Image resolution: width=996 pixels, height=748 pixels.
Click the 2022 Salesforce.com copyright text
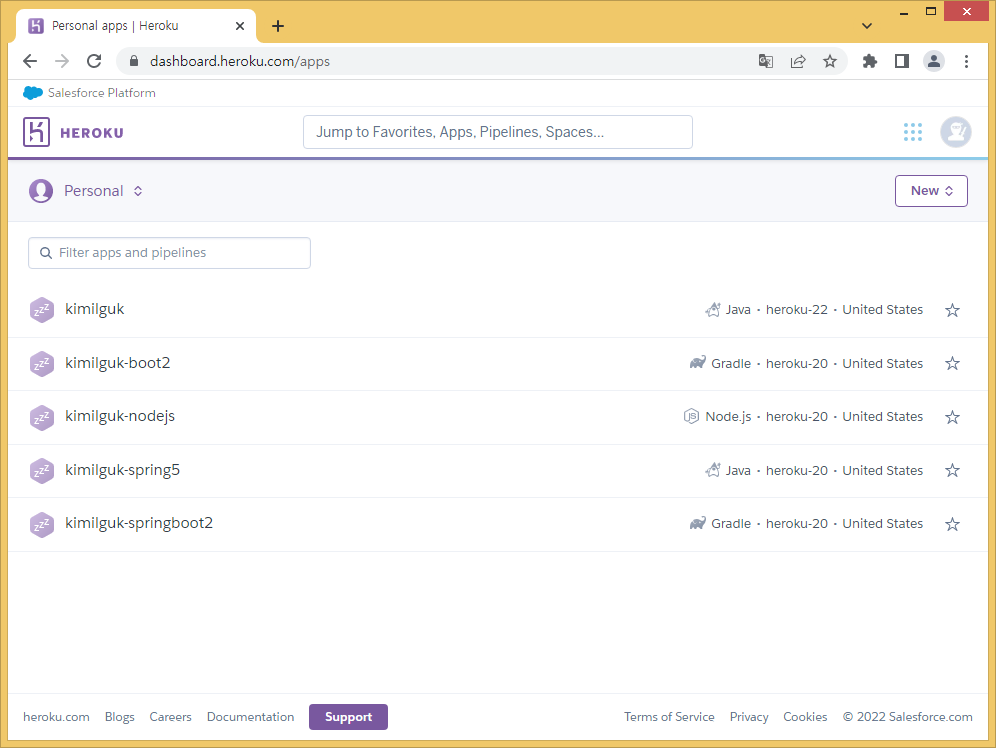click(908, 717)
